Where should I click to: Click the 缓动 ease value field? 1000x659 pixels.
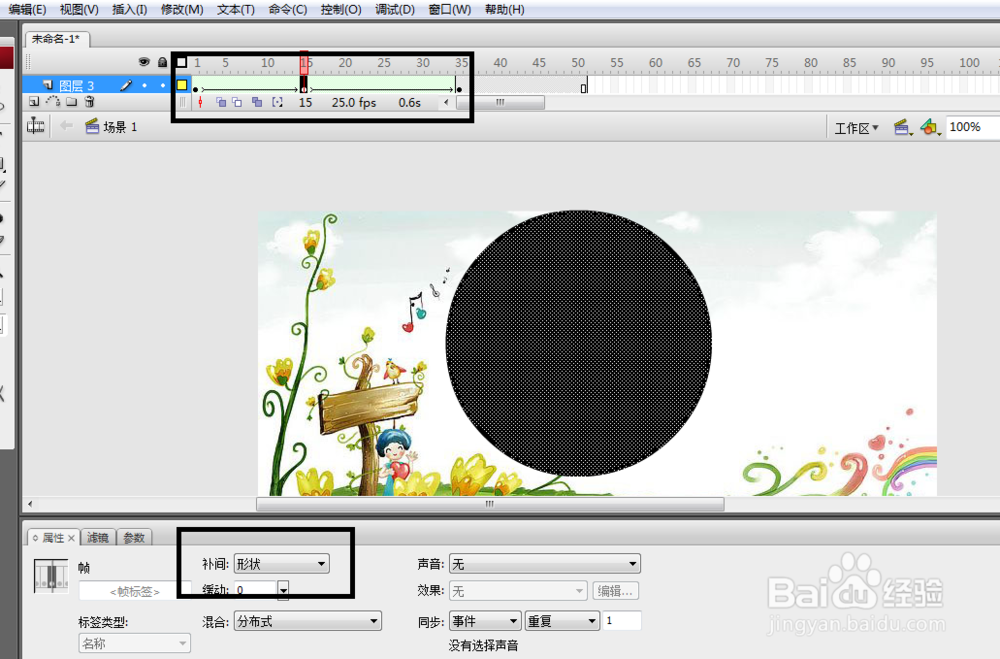(255, 590)
